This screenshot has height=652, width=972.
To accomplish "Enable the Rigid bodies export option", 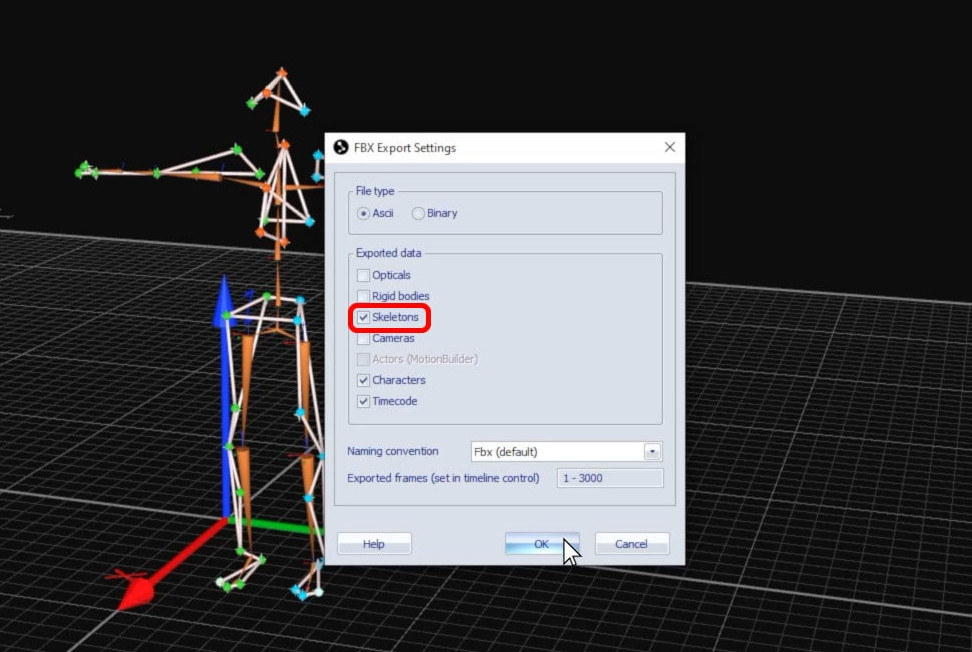I will [363, 296].
